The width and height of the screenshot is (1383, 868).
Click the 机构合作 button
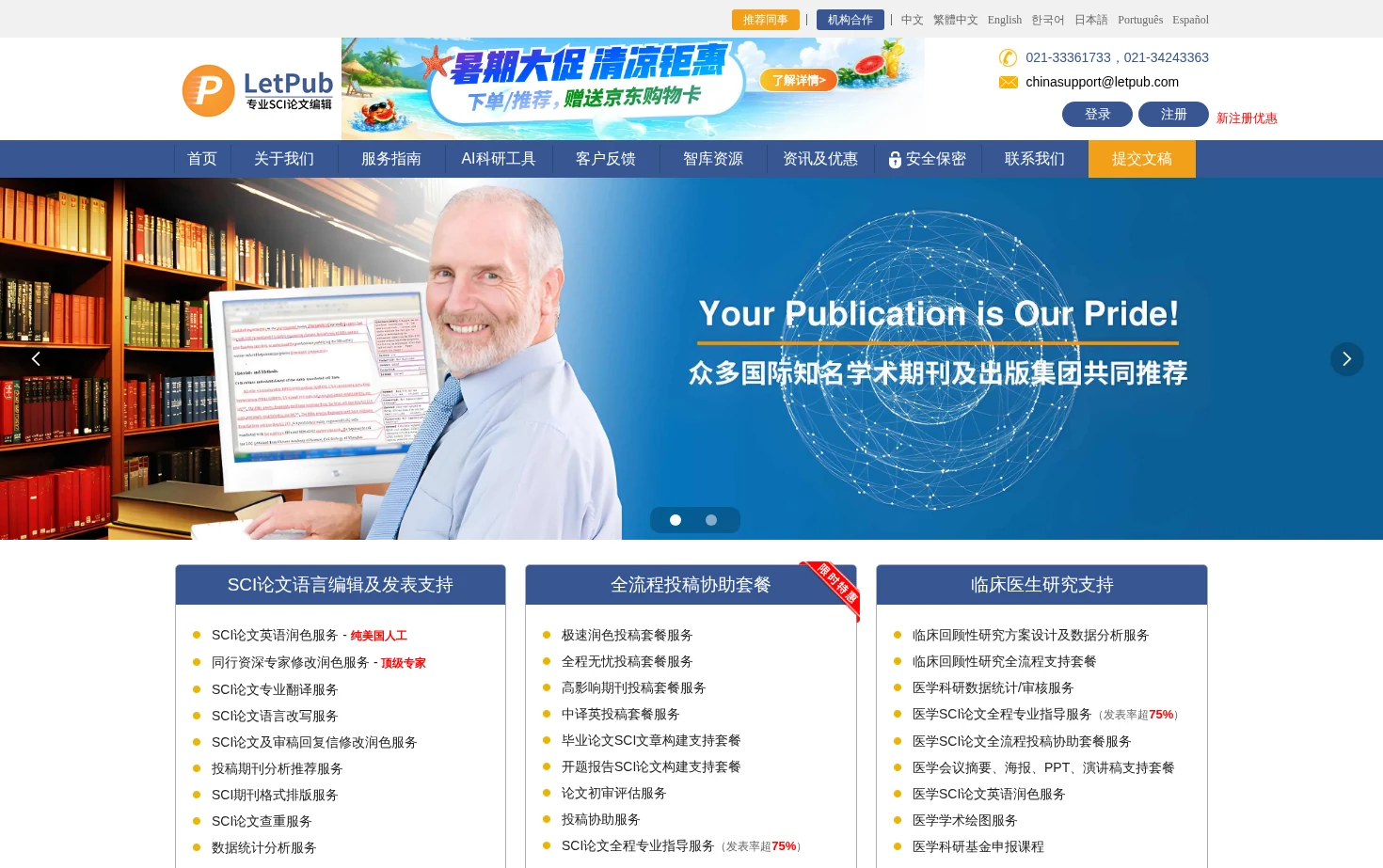[850, 20]
